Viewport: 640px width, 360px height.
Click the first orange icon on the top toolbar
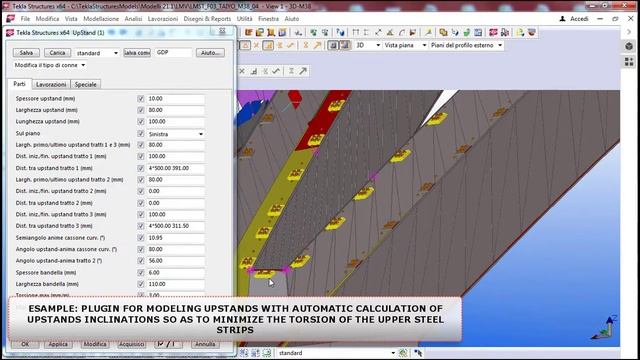point(248,32)
